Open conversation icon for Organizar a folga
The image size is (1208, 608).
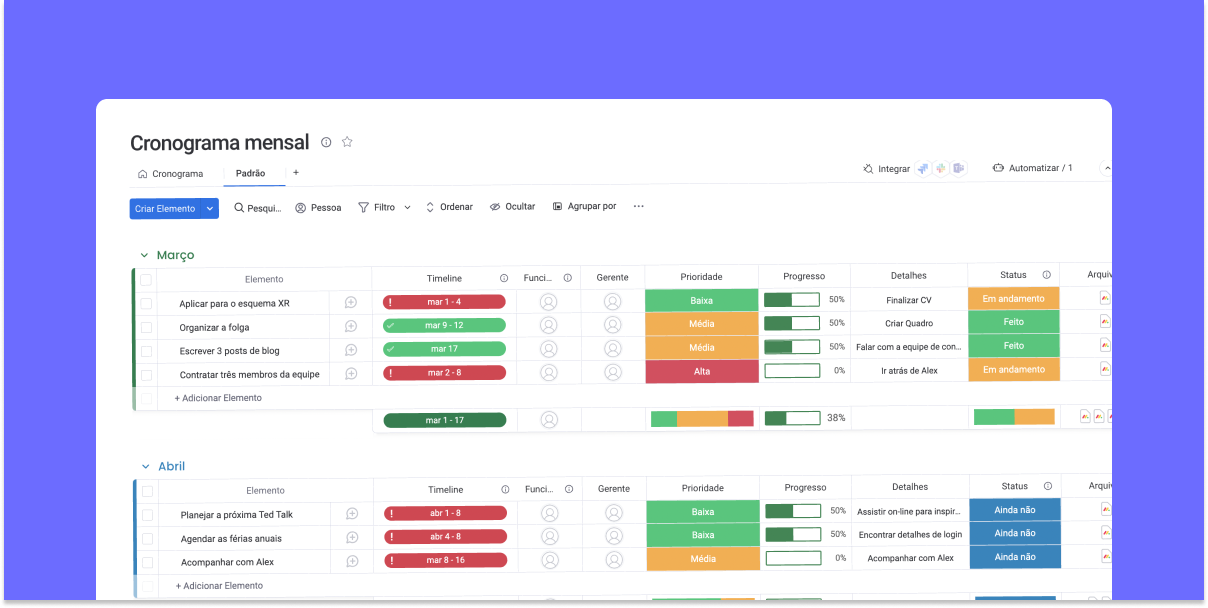coord(351,327)
